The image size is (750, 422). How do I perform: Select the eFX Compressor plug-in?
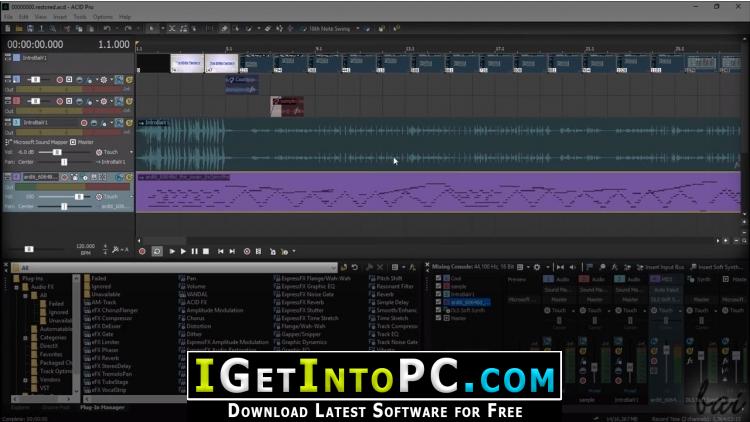tap(108, 318)
